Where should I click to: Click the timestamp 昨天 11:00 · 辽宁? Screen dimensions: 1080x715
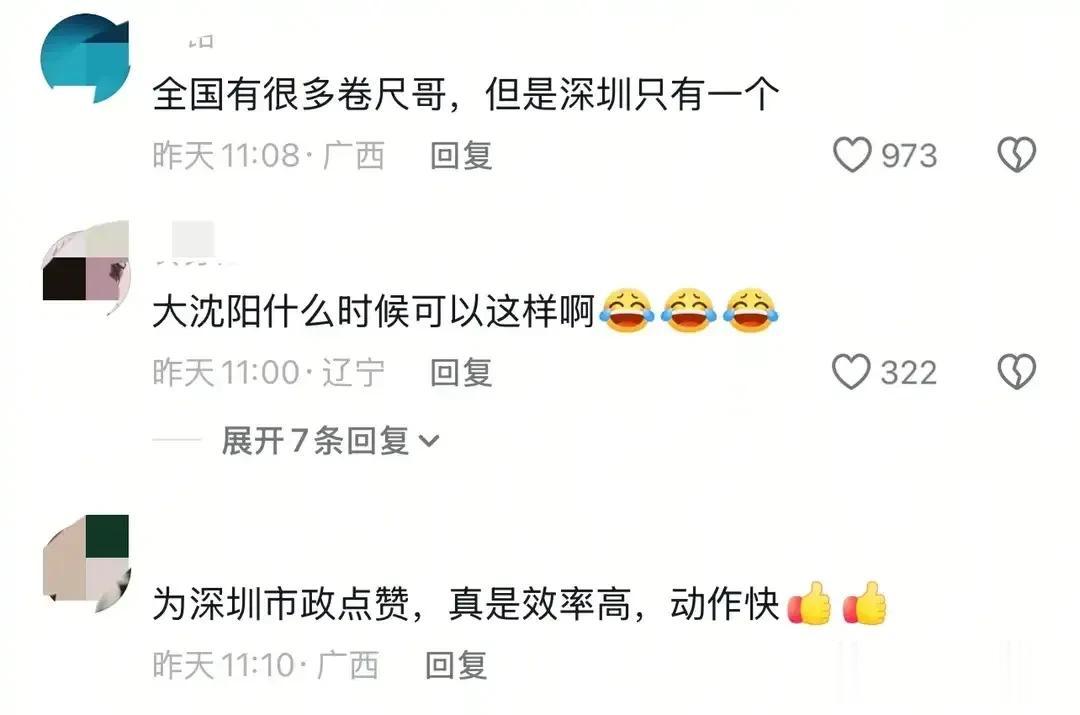click(x=269, y=373)
